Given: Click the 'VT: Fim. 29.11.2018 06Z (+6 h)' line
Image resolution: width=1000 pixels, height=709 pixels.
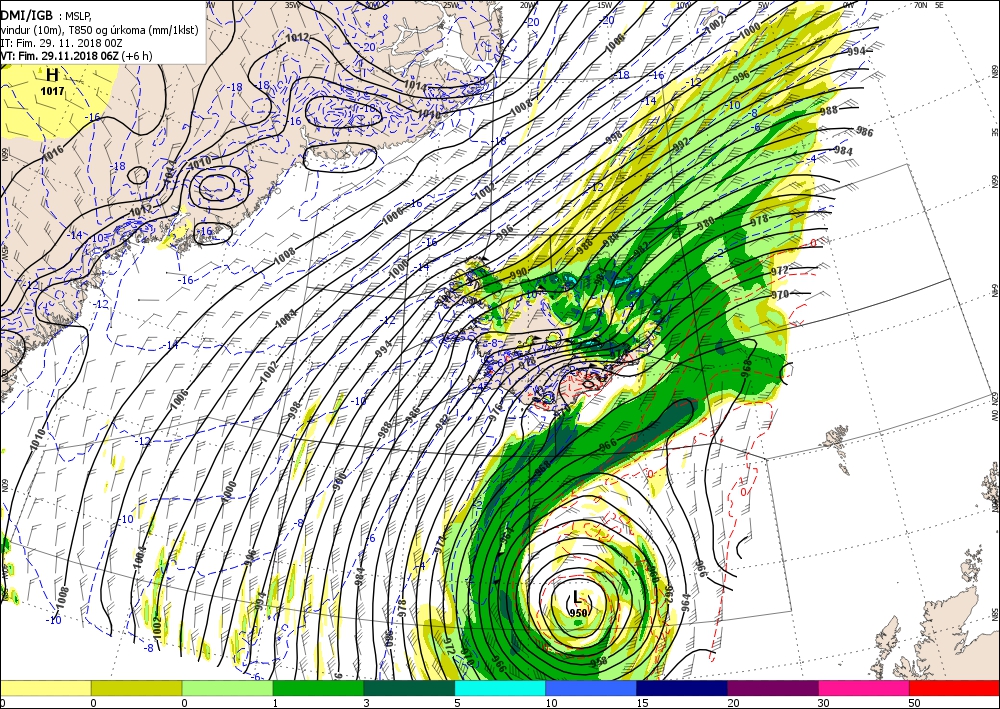Looking at the screenshot, I should click(x=76, y=55).
